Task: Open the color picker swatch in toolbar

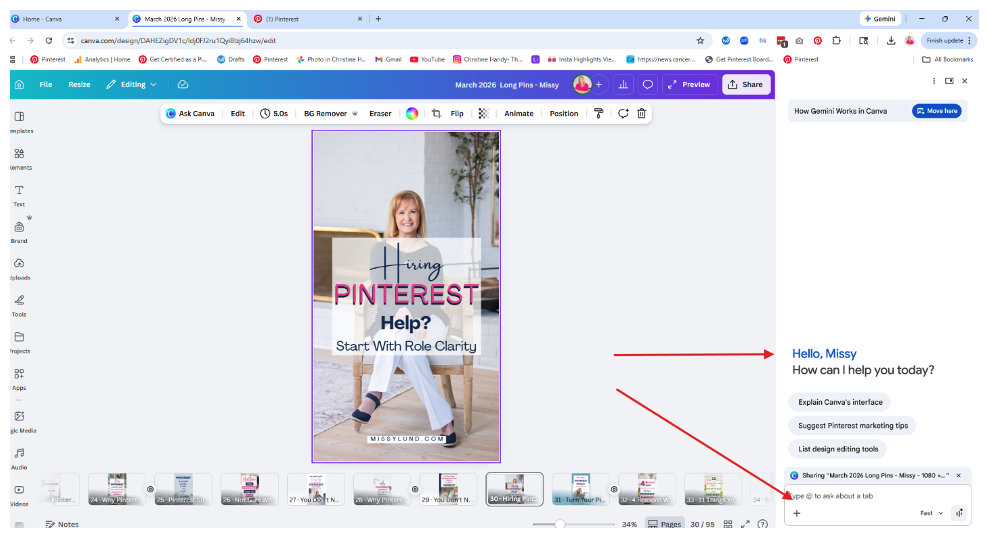Action: 411,114
